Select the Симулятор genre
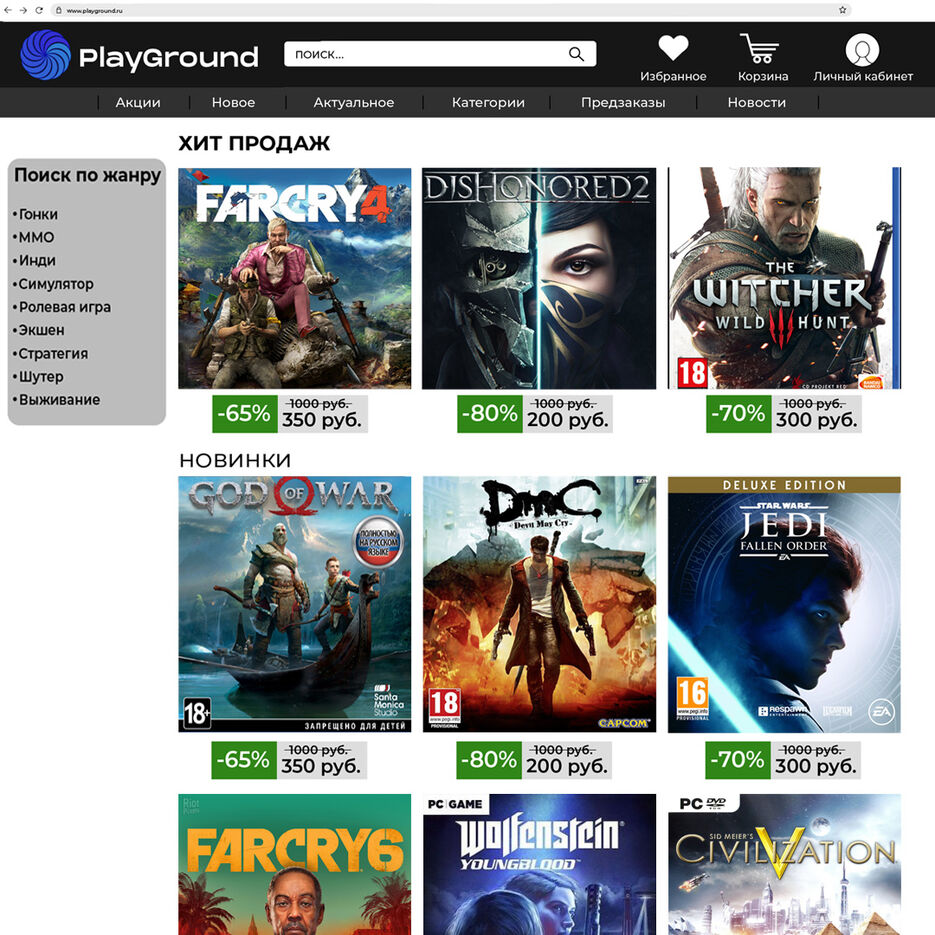 pyautogui.click(x=54, y=284)
